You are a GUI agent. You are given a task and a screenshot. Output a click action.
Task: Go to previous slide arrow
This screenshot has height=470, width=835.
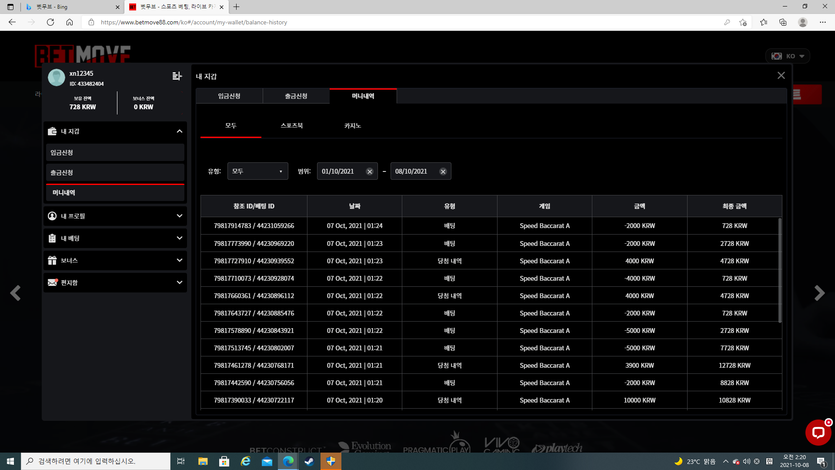pyautogui.click(x=15, y=293)
